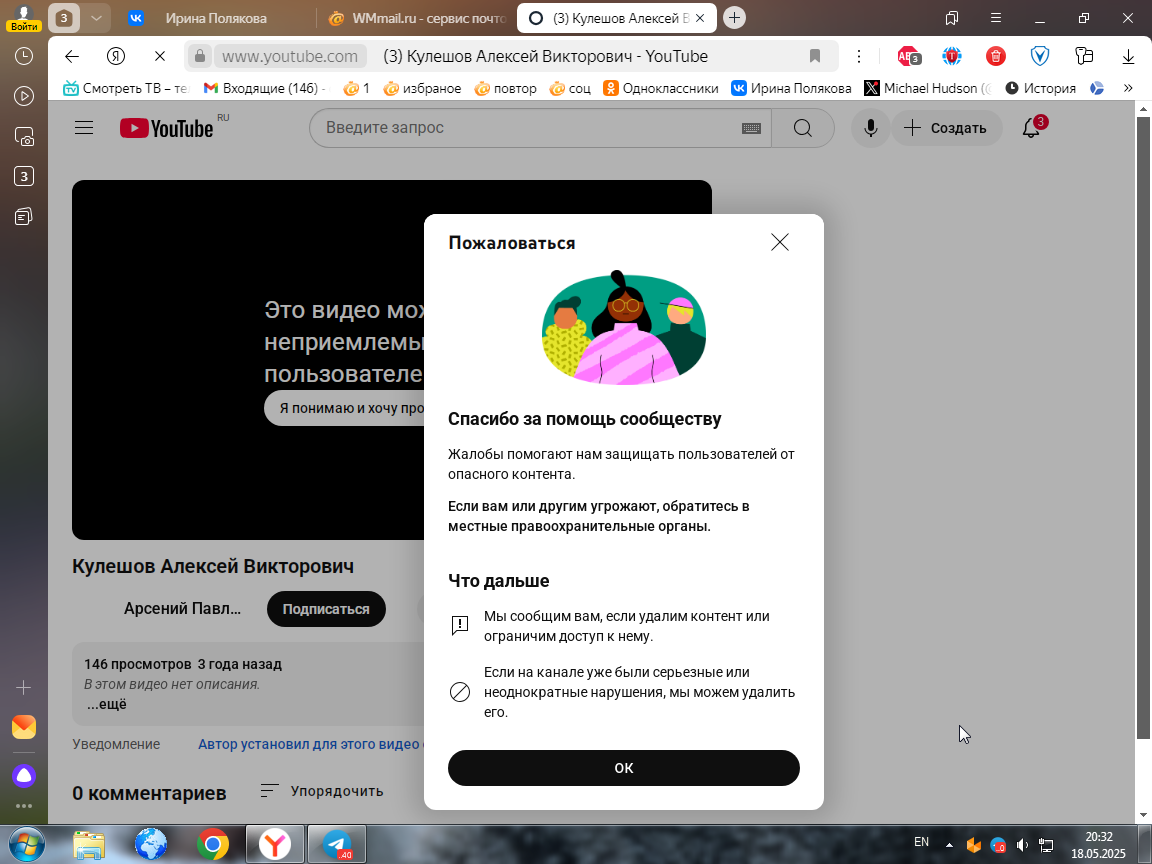Click the site lock security icon
This screenshot has width=1152, height=864.
200,56
